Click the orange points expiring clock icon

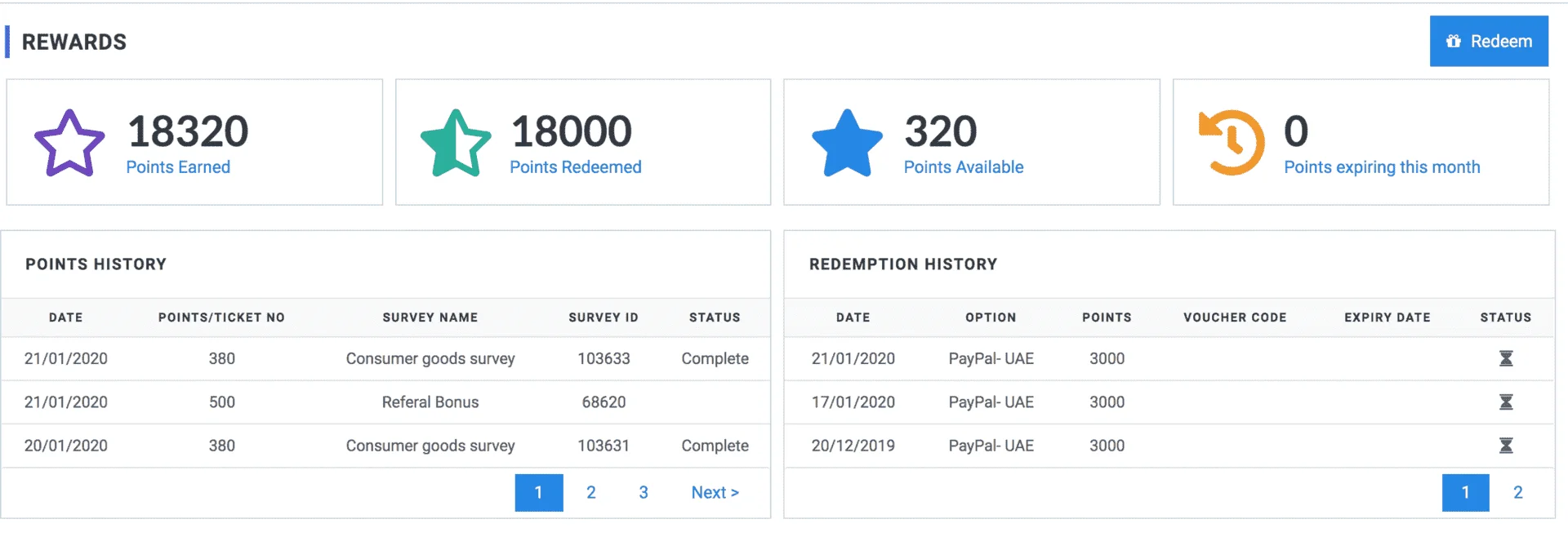click(1232, 143)
